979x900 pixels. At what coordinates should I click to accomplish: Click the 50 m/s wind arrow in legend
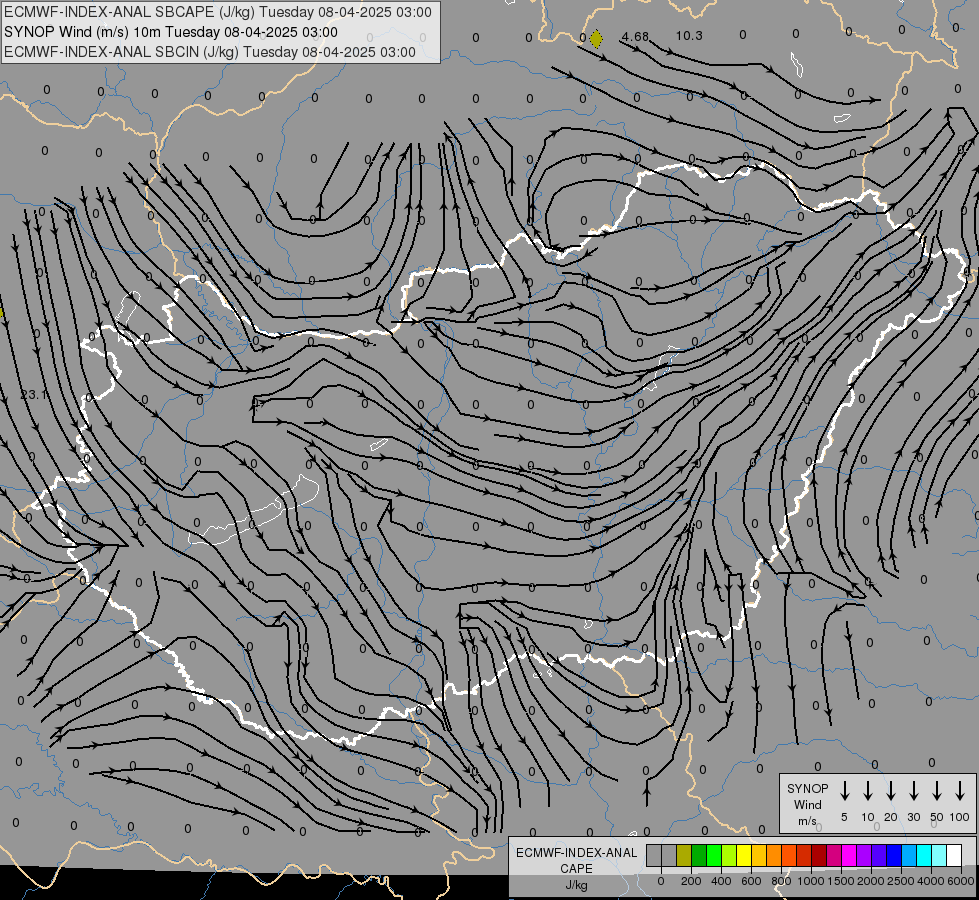click(937, 791)
